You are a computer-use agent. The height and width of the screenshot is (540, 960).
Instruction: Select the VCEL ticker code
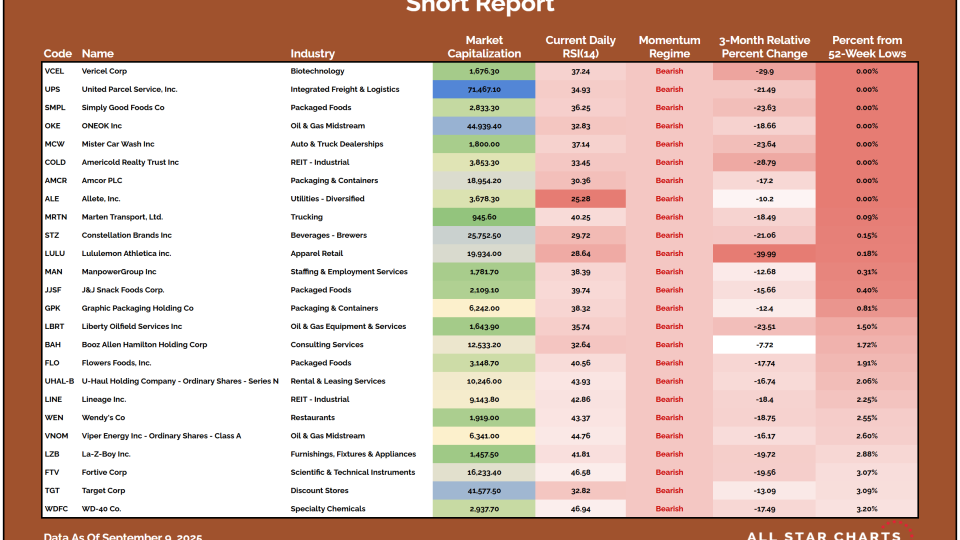[x=56, y=72]
